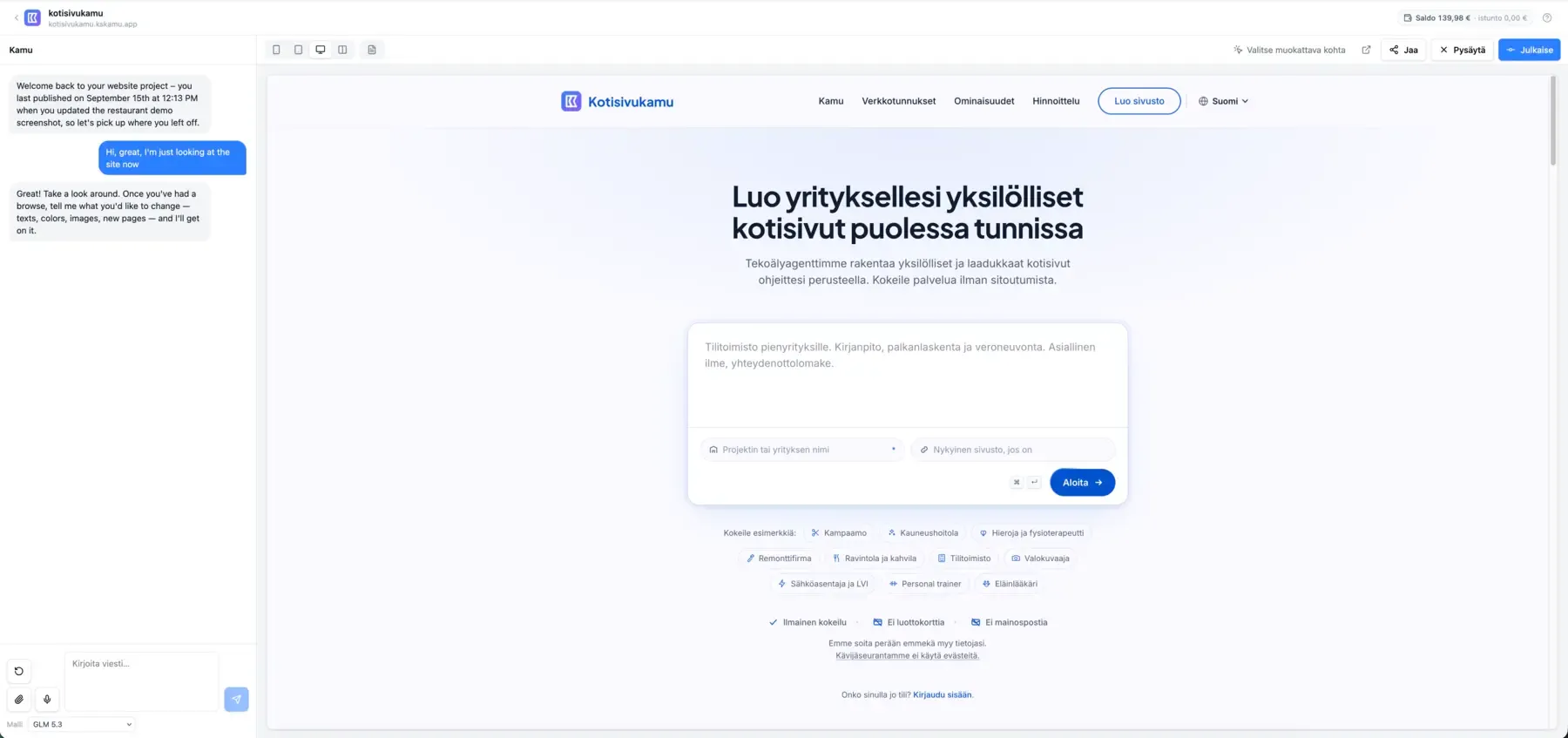Reset the chat with the refresh icon
The width and height of the screenshot is (1568, 738).
(x=19, y=671)
